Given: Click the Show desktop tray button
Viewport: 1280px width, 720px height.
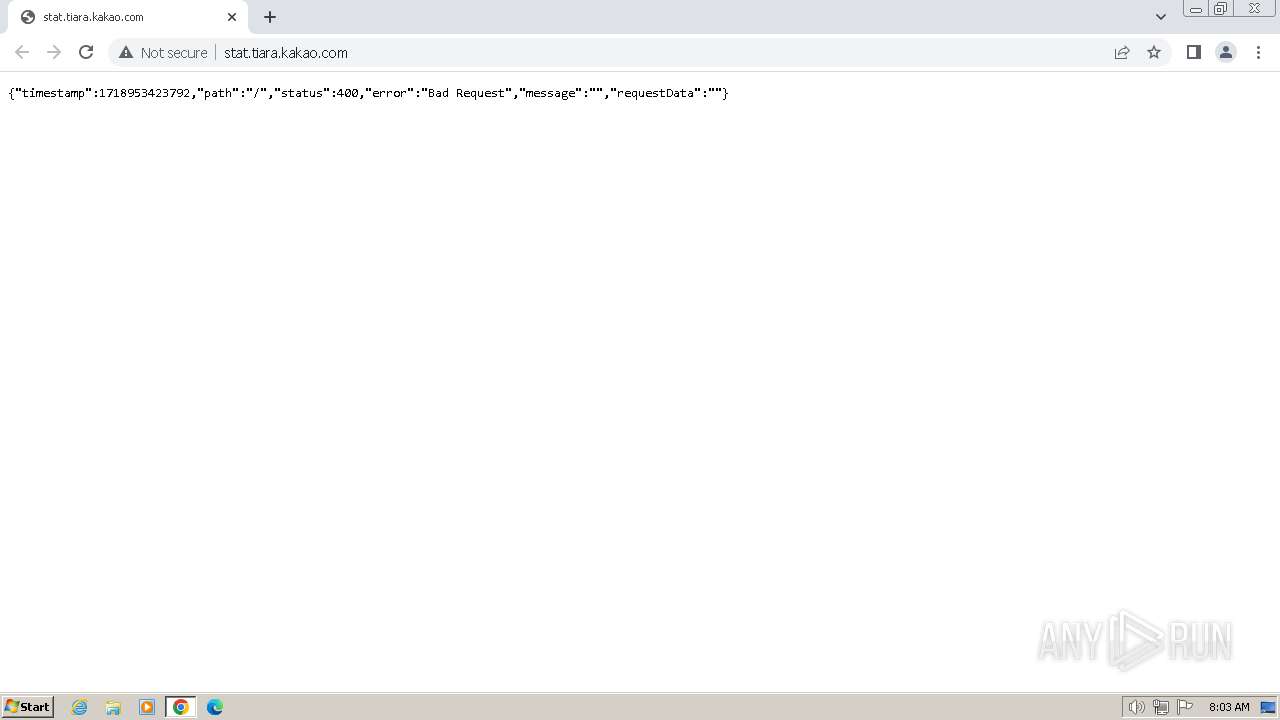Looking at the screenshot, I should tap(1268, 707).
